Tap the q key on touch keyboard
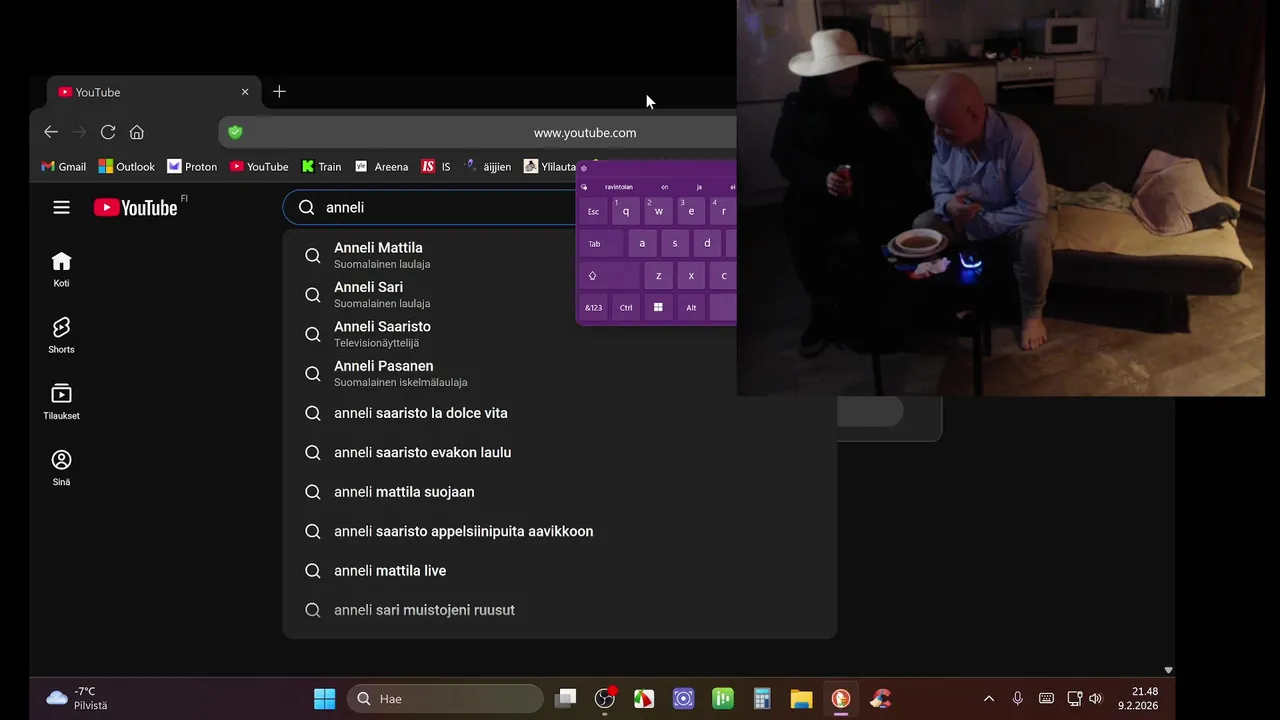This screenshot has width=1280, height=720. (x=626, y=211)
